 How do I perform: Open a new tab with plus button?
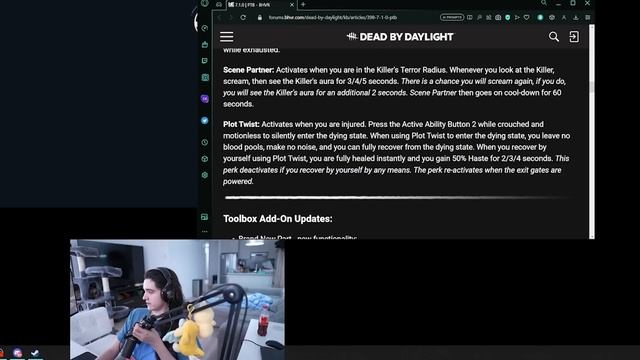tap(303, 4)
